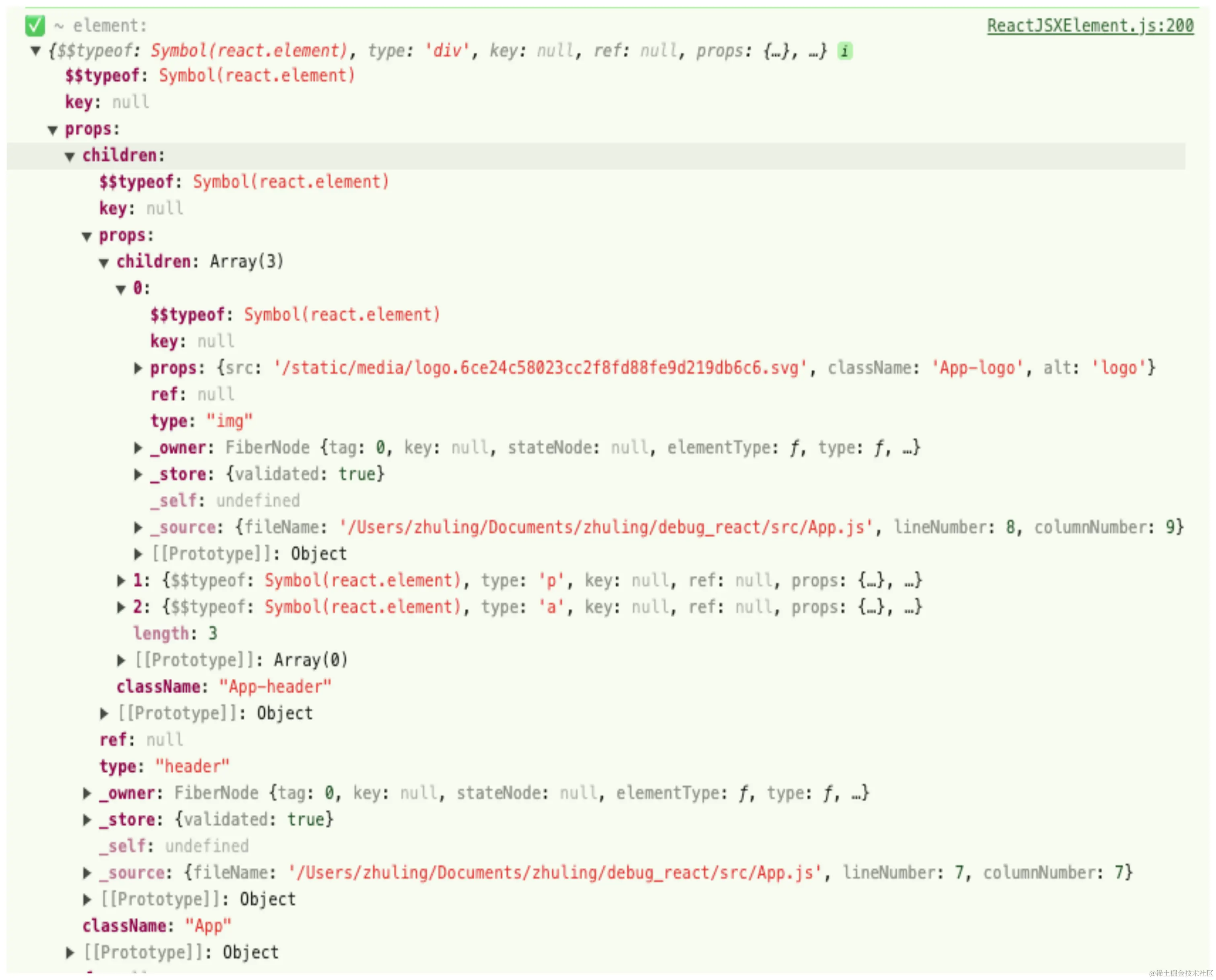Expand props containing App-logo src
Image resolution: width=1216 pixels, height=980 pixels.
pos(138,369)
